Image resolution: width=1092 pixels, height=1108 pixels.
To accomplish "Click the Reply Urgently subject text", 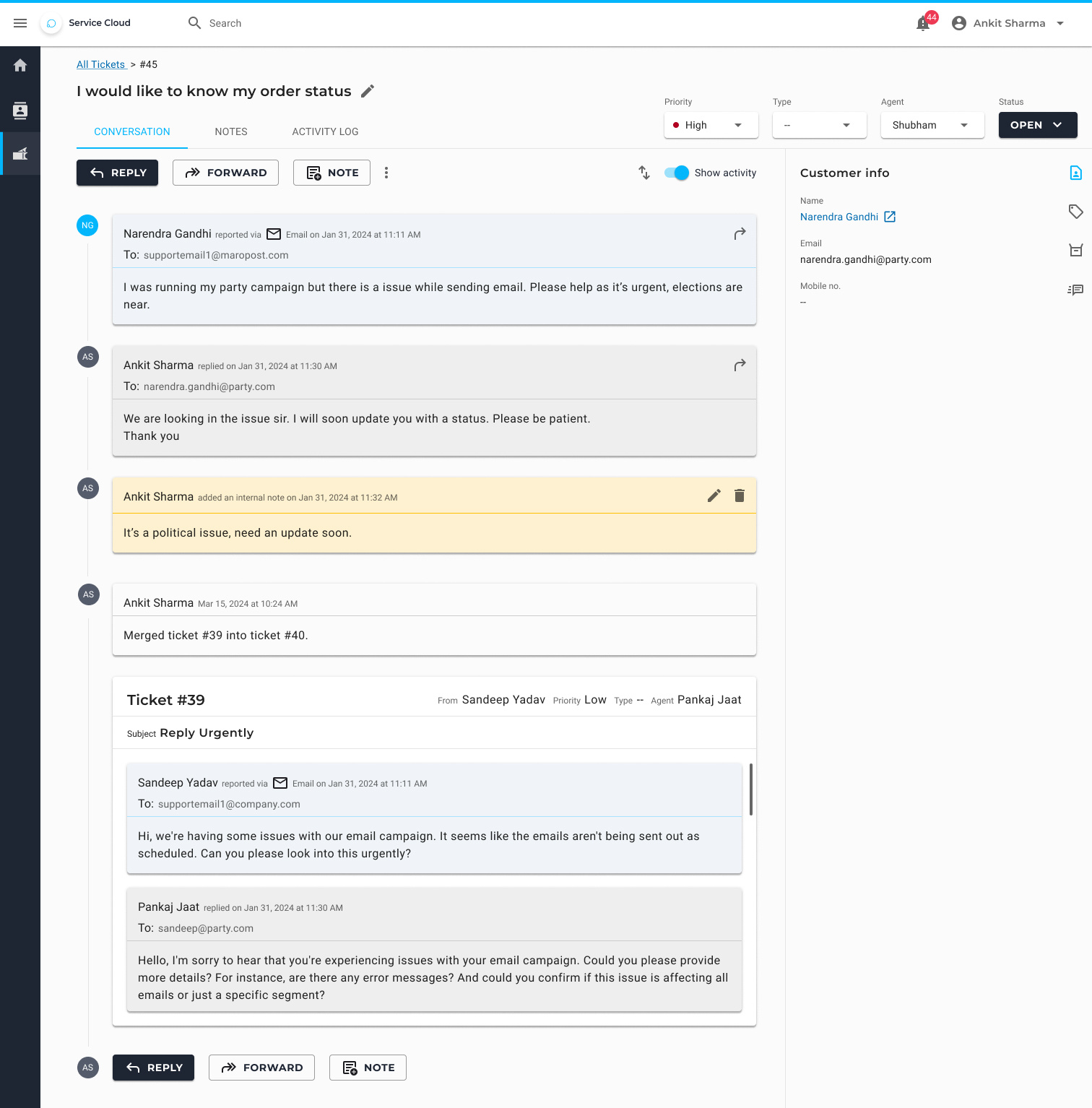I will point(207,732).
